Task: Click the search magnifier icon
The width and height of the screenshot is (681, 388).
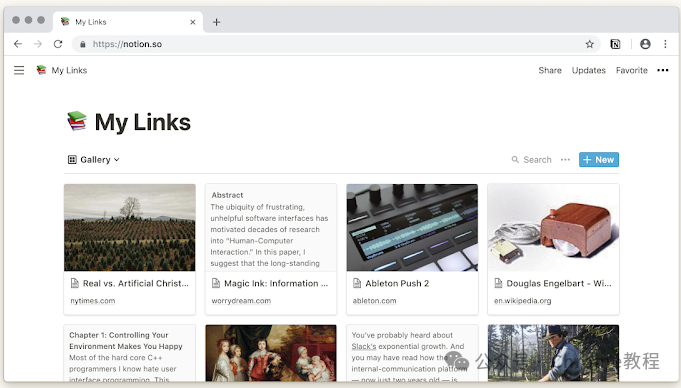Action: (x=515, y=160)
